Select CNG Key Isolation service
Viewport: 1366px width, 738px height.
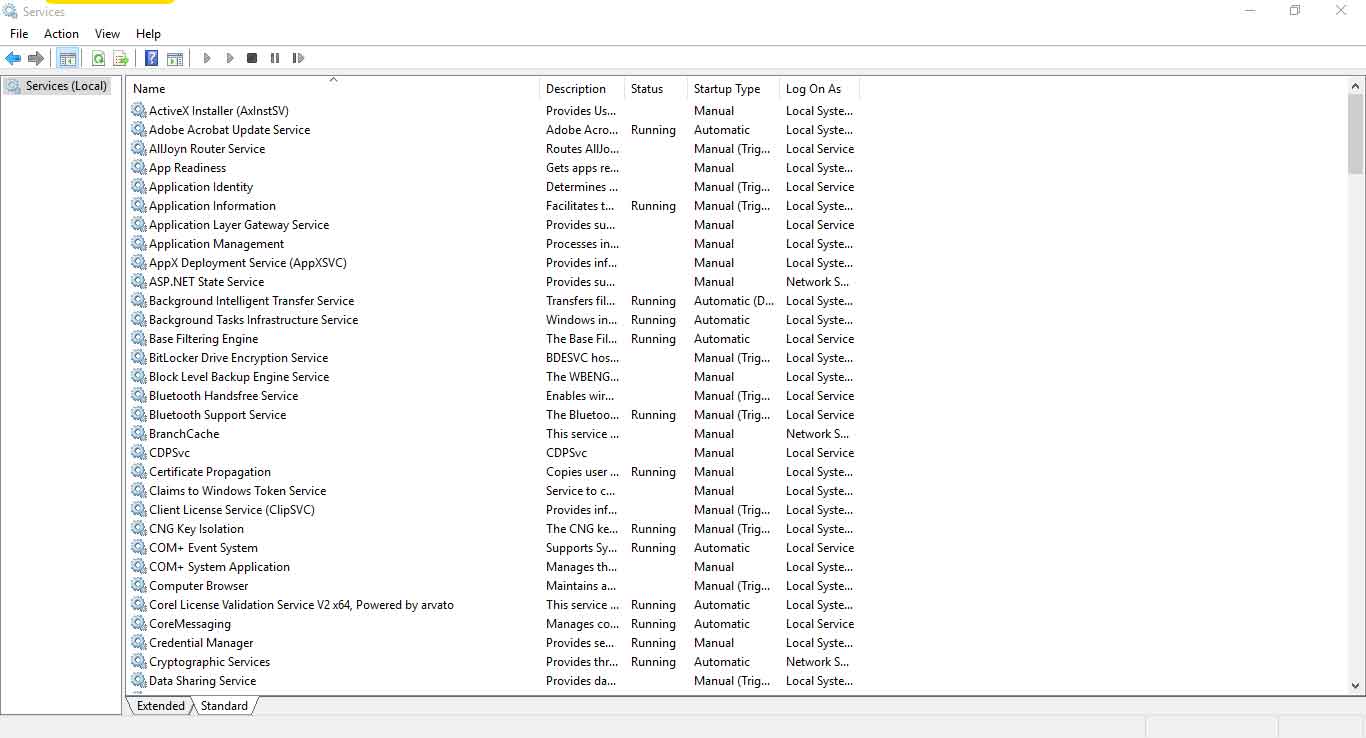(x=196, y=529)
